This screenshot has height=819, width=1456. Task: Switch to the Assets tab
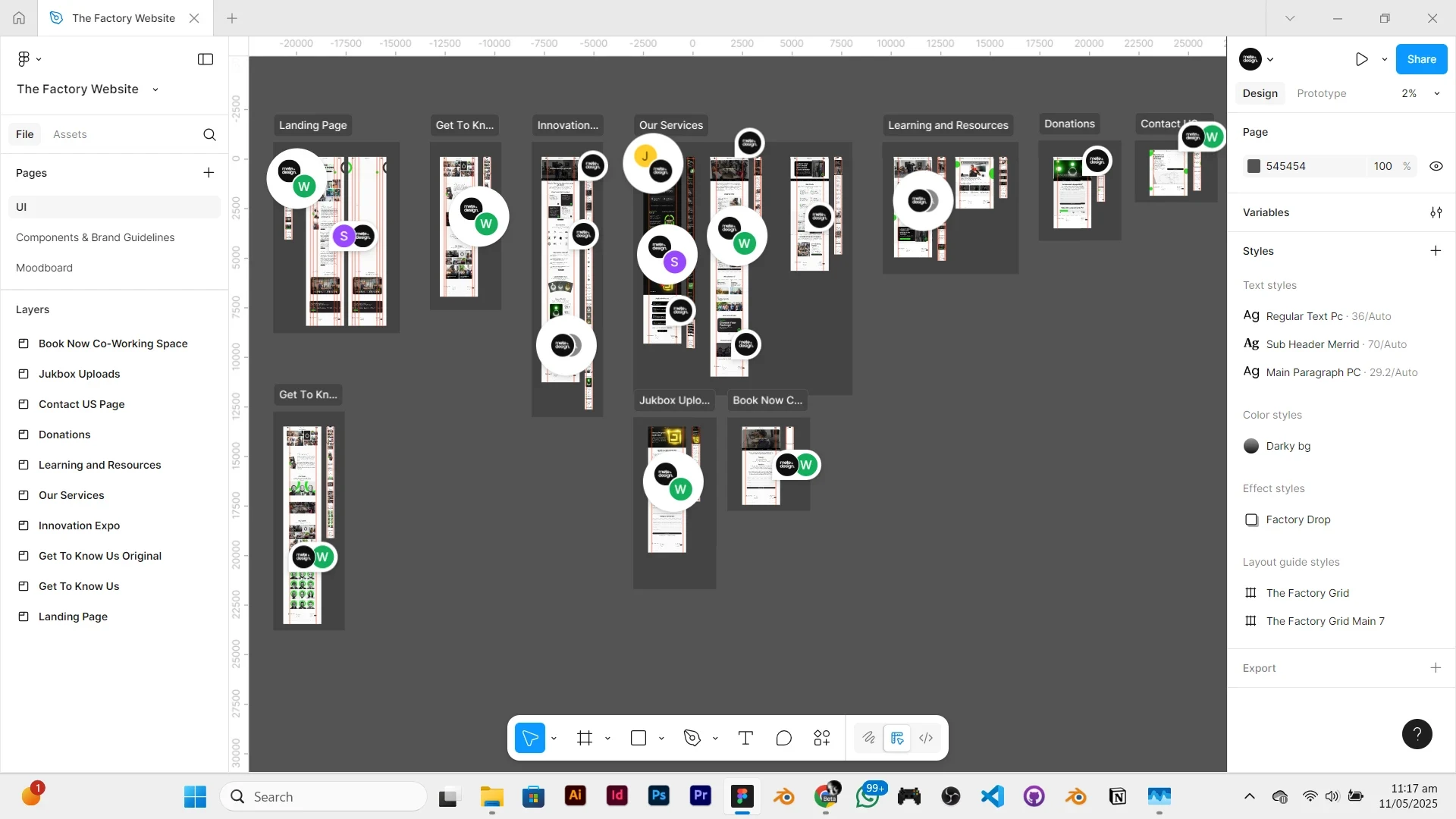tap(70, 134)
